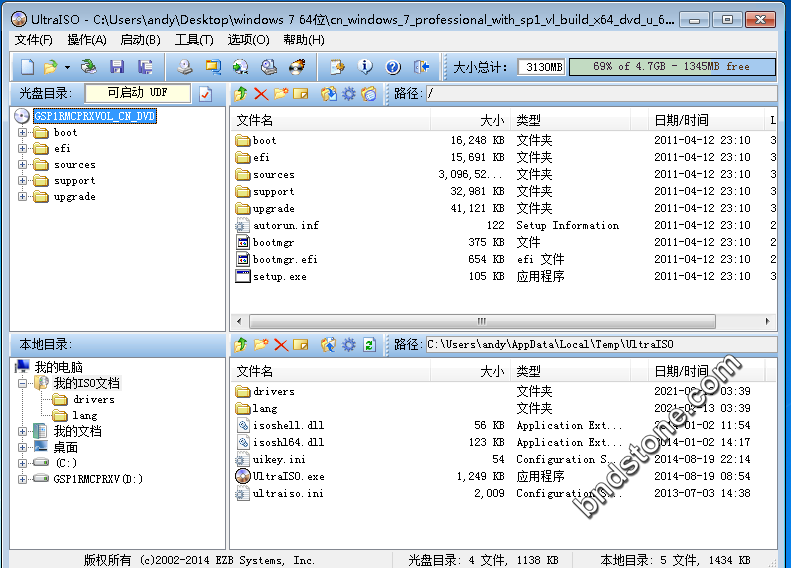The image size is (791, 568).
Task: Click the disc pane red Delete icon
Action: coord(261,93)
